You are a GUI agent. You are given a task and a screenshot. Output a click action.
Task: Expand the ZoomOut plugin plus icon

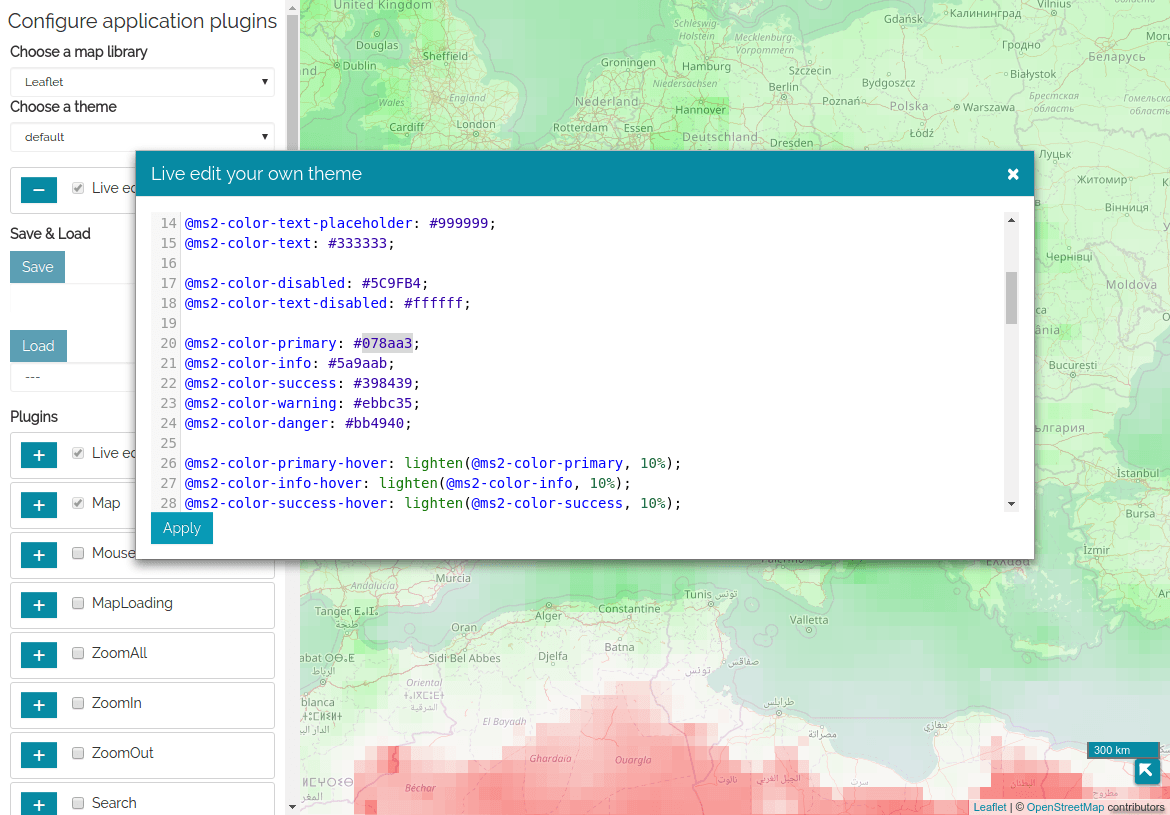click(39, 755)
